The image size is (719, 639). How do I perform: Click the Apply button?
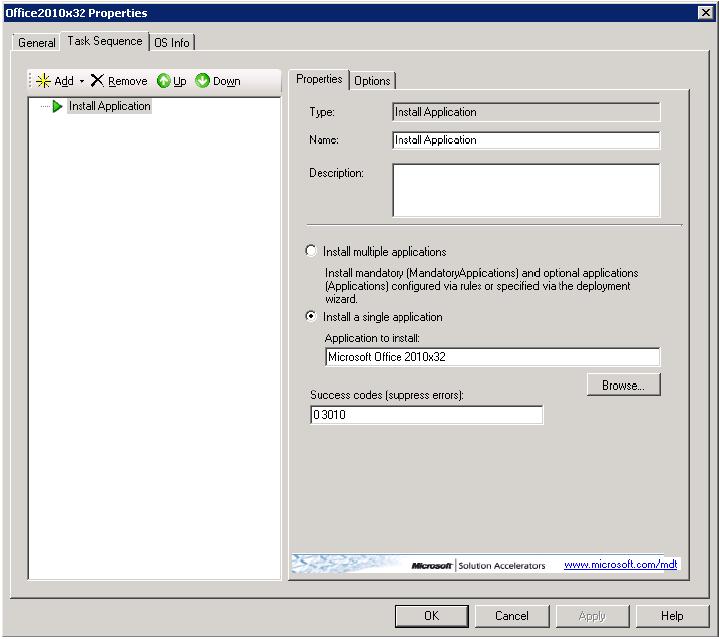pyautogui.click(x=592, y=616)
